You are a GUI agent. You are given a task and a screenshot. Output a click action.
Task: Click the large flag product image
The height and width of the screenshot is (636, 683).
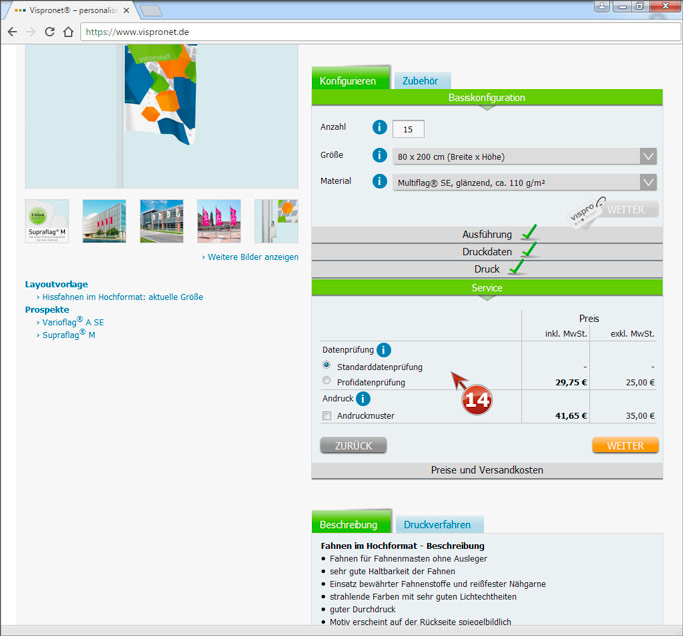coord(162,116)
